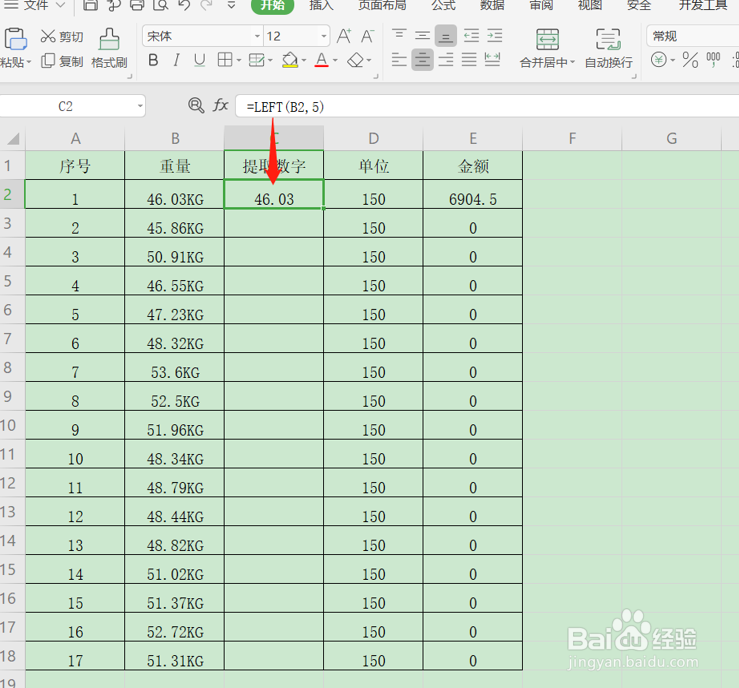The image size is (739, 688).
Task: Toggle top vertical alignment
Action: coord(399,35)
